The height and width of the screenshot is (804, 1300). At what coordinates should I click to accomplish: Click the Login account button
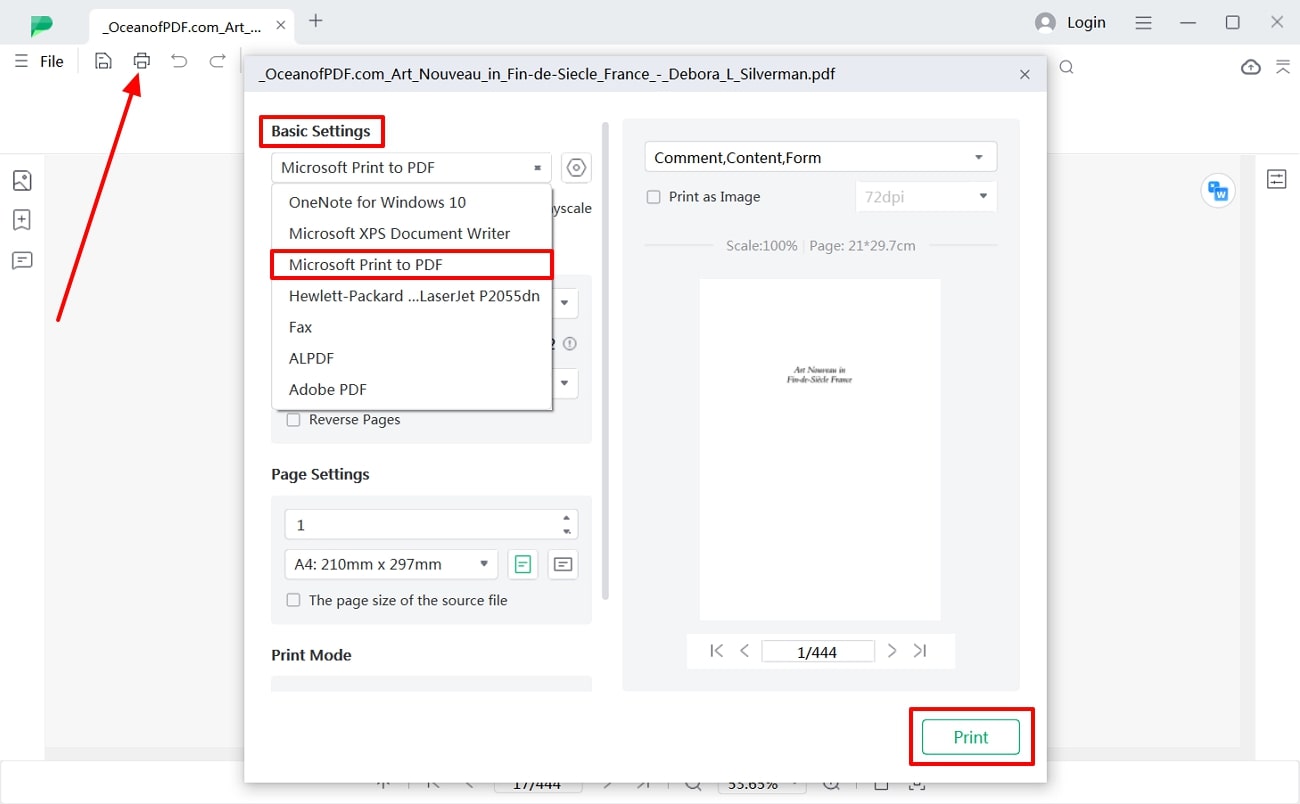[1071, 22]
